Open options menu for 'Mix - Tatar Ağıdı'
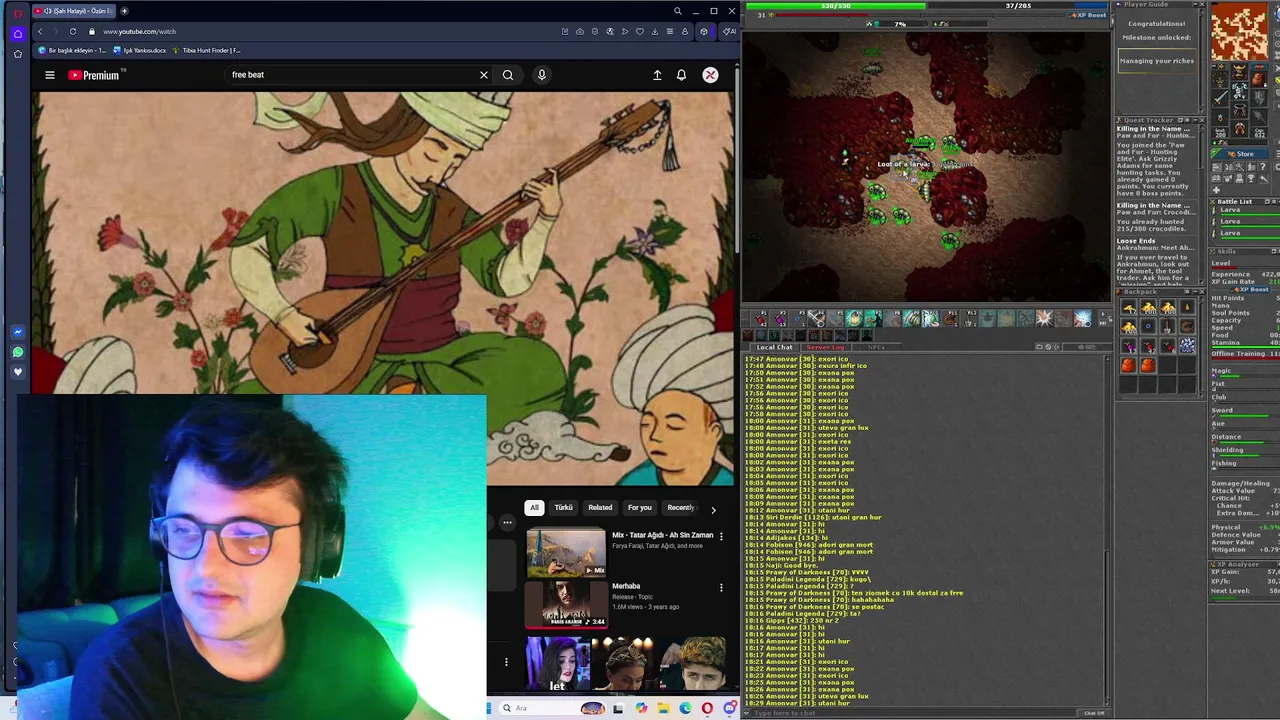 pos(721,537)
